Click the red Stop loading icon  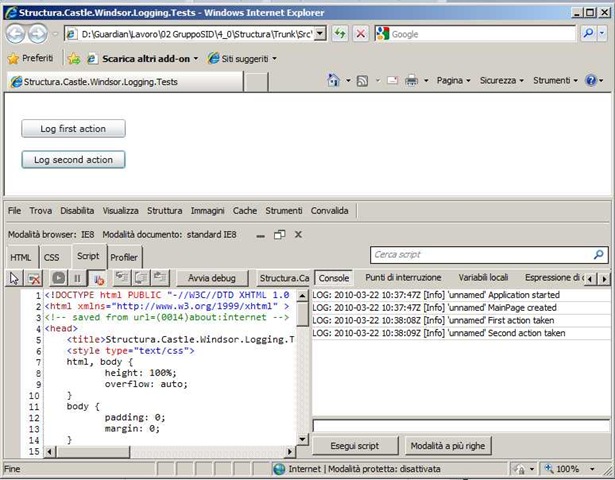click(360, 34)
